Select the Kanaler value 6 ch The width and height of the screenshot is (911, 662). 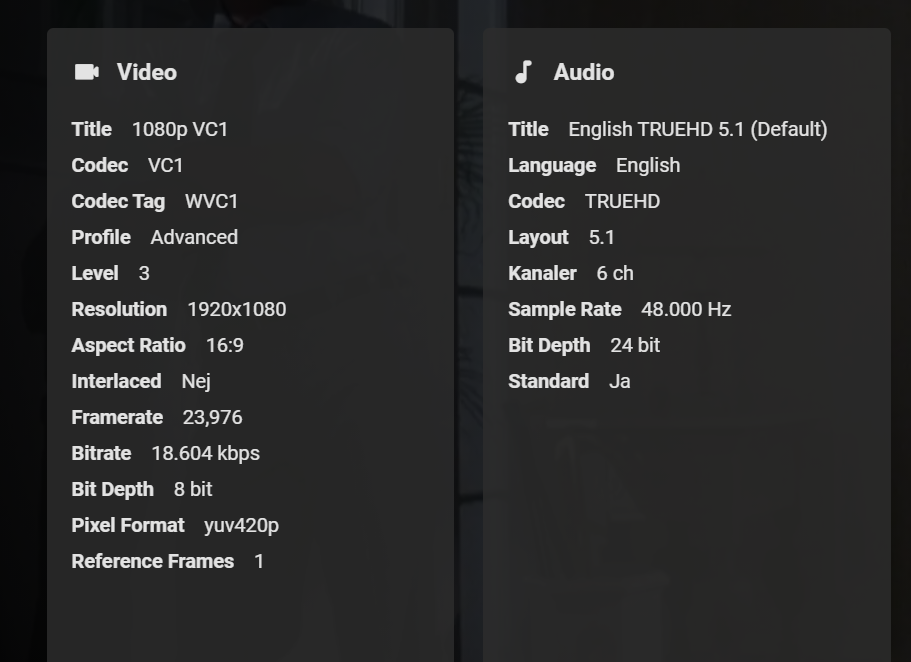point(615,273)
